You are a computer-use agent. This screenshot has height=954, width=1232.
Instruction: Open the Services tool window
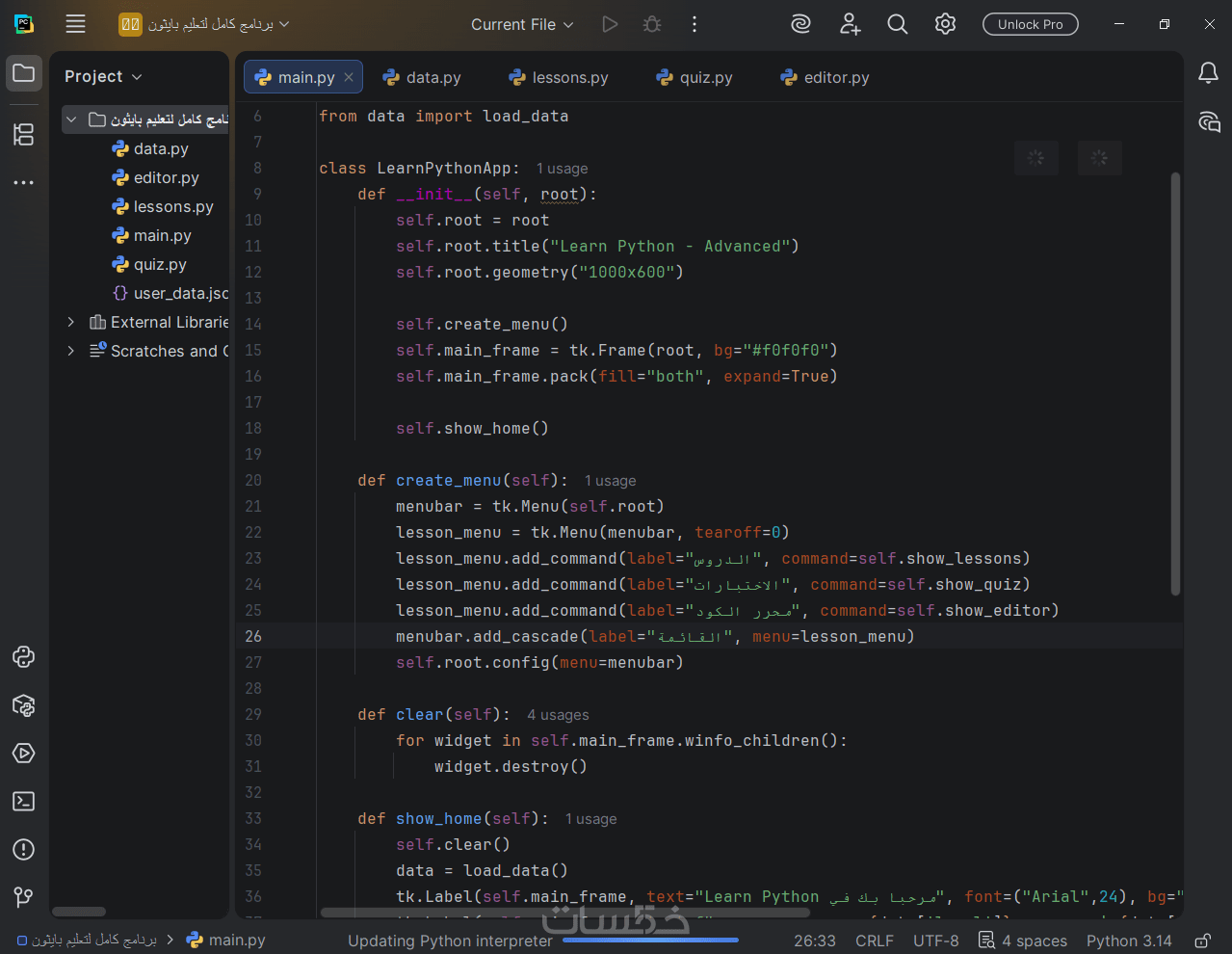[24, 754]
